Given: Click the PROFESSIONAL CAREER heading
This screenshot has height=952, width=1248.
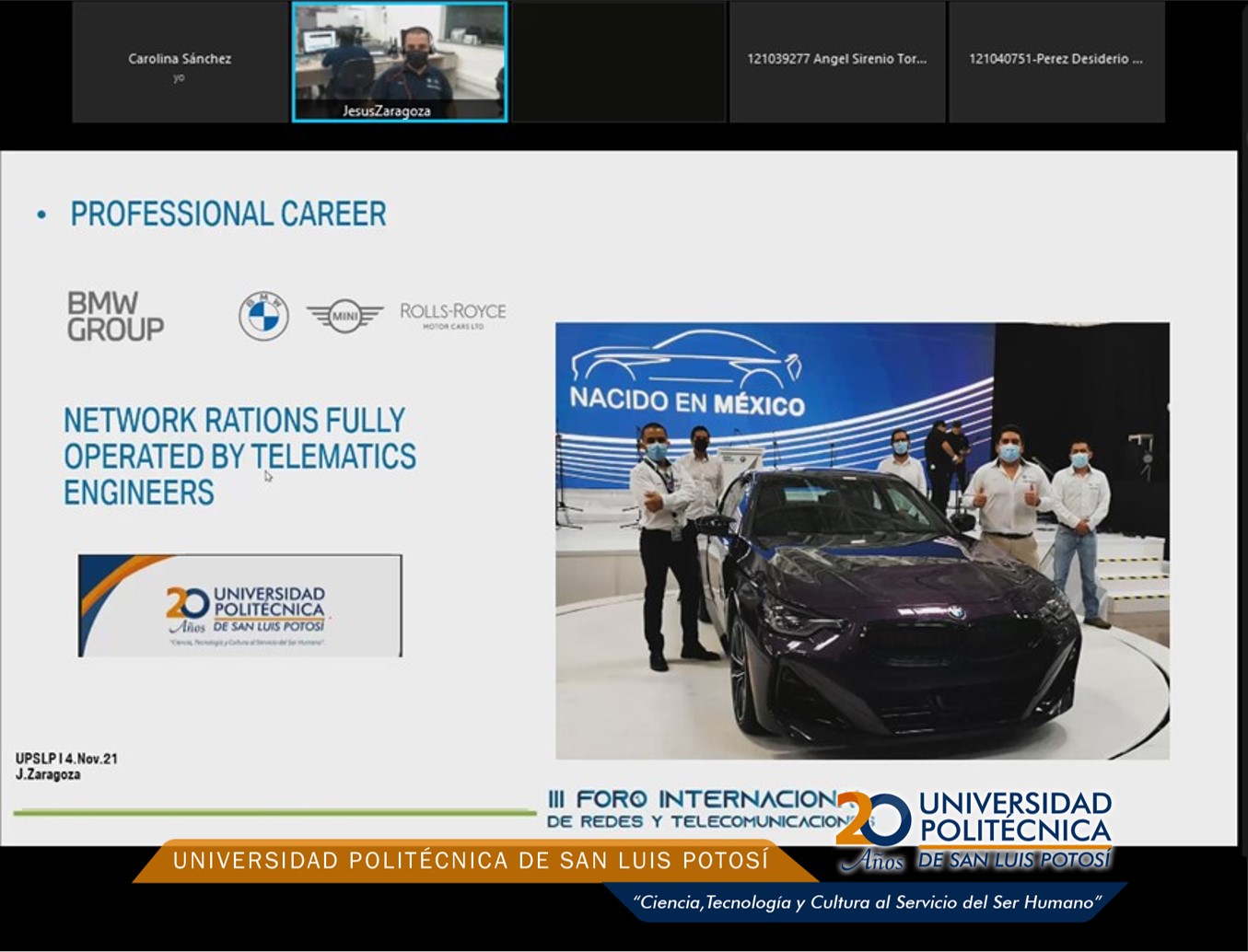Looking at the screenshot, I should coord(228,215).
